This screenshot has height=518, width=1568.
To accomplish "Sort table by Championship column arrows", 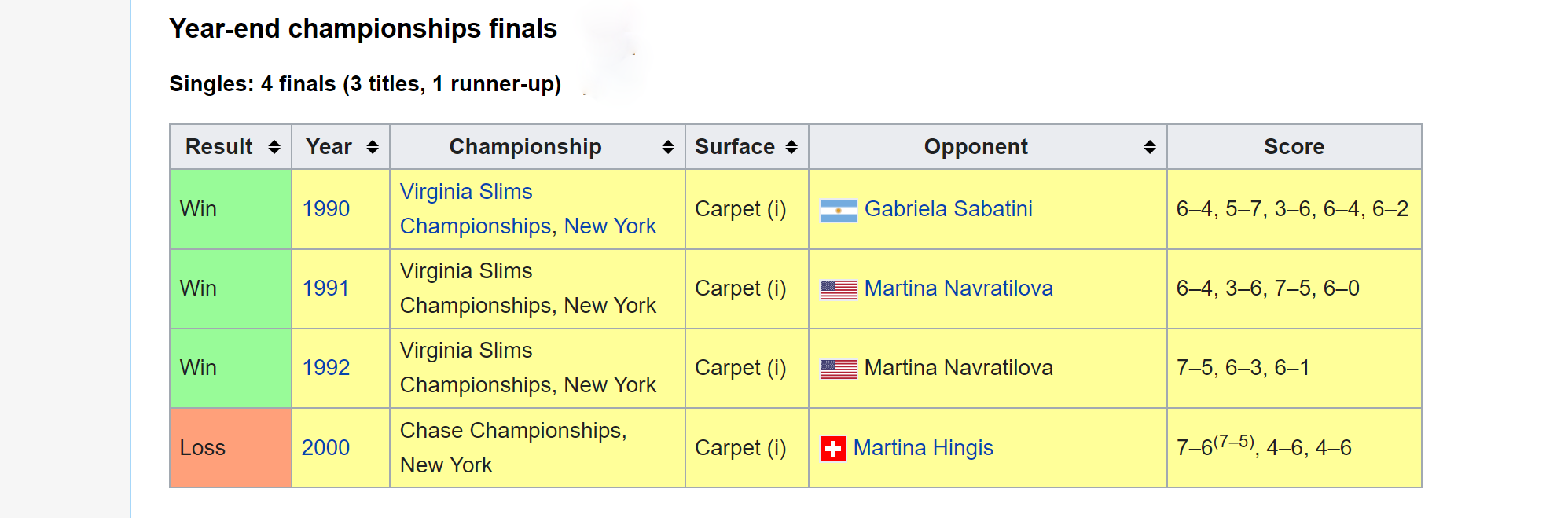I will [668, 147].
